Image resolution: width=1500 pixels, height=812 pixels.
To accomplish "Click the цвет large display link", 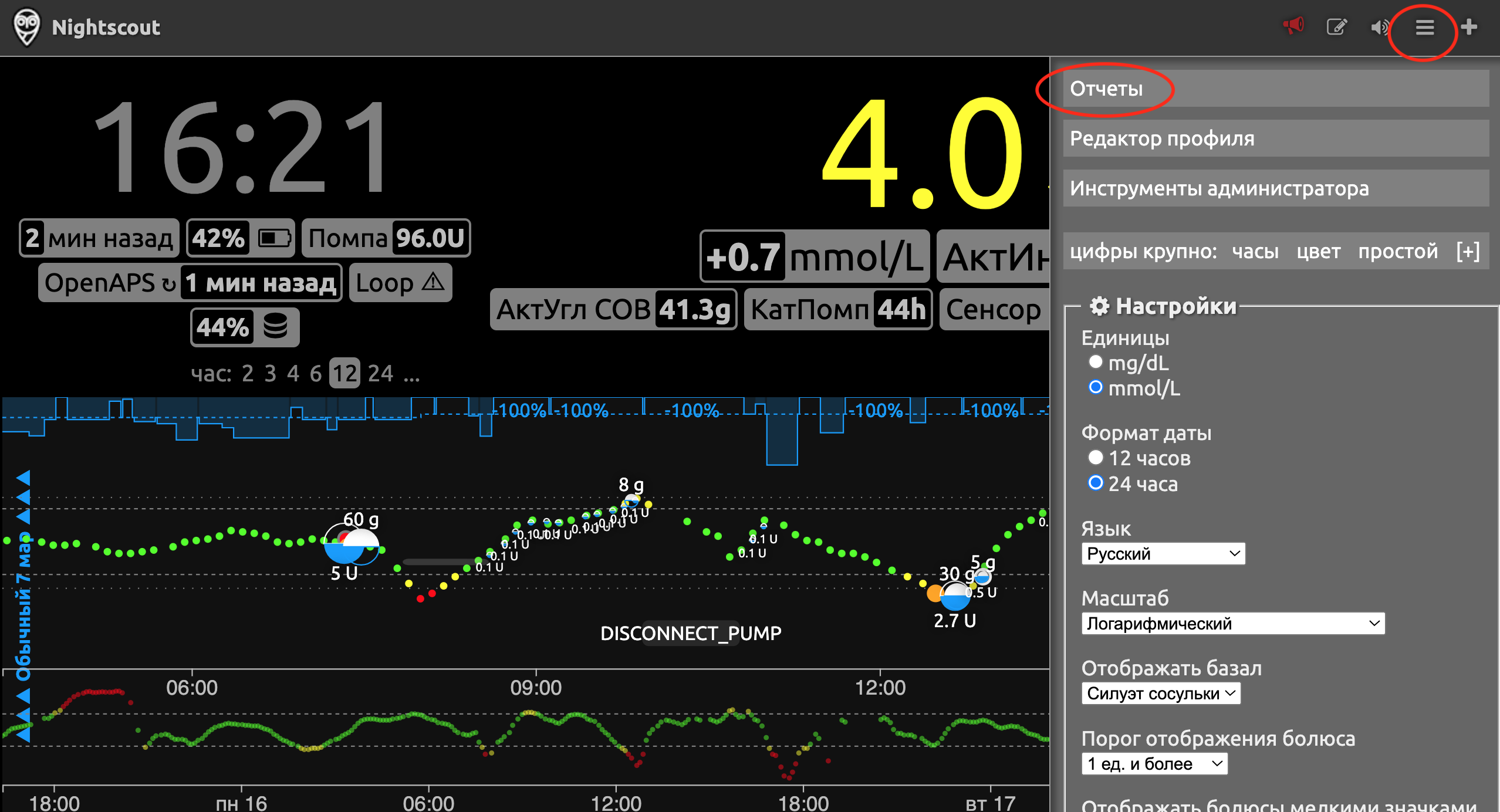I will 1319,251.
